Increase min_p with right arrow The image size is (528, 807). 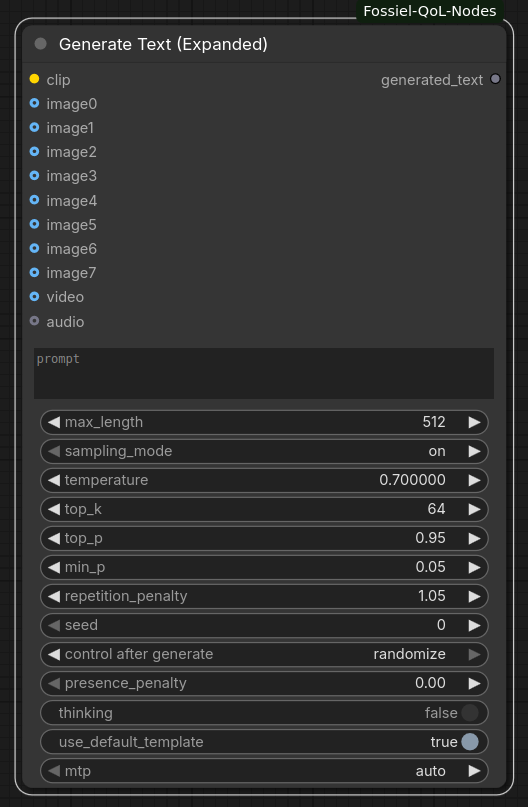[474, 567]
